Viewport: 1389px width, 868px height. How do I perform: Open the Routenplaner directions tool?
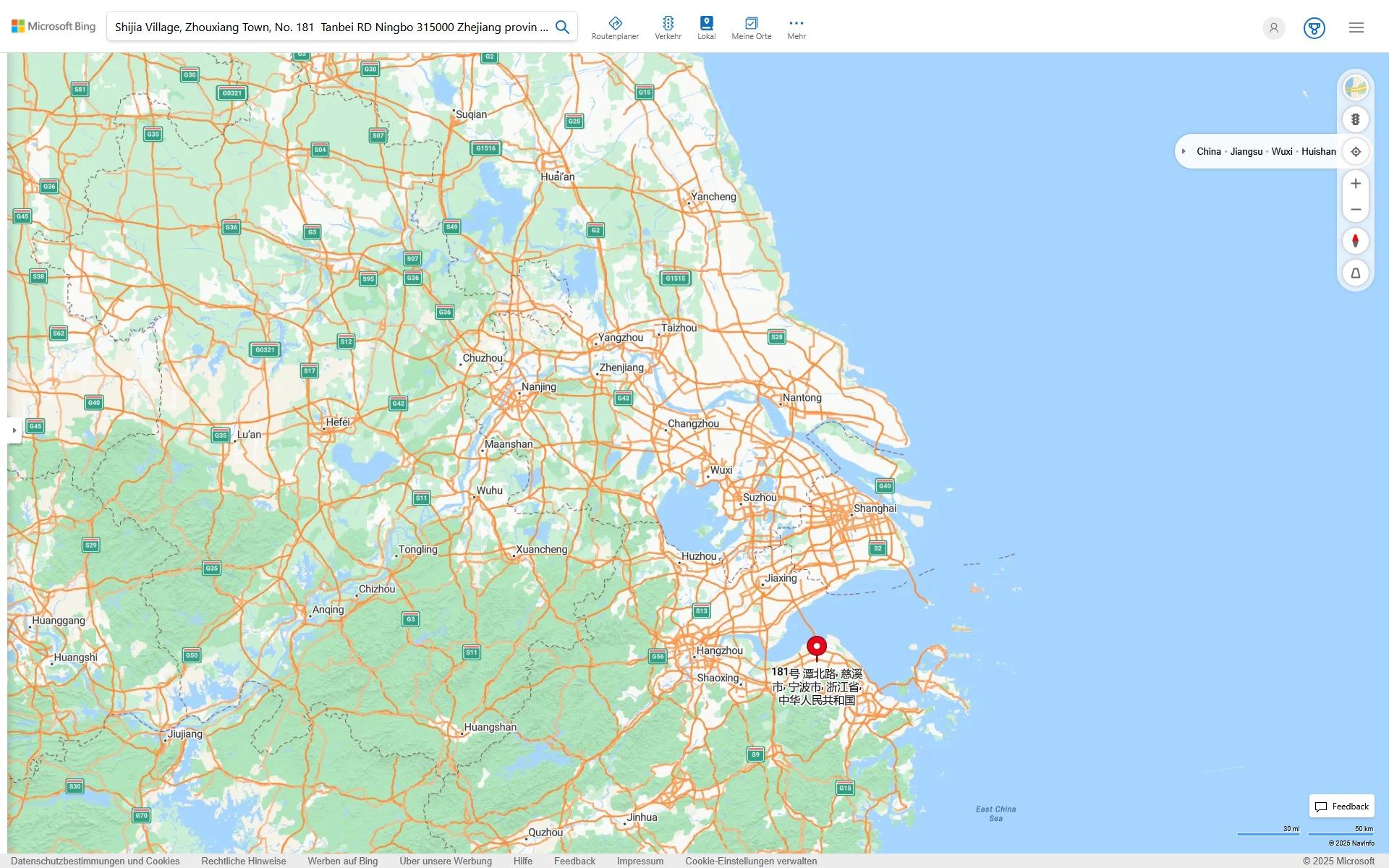pyautogui.click(x=615, y=27)
